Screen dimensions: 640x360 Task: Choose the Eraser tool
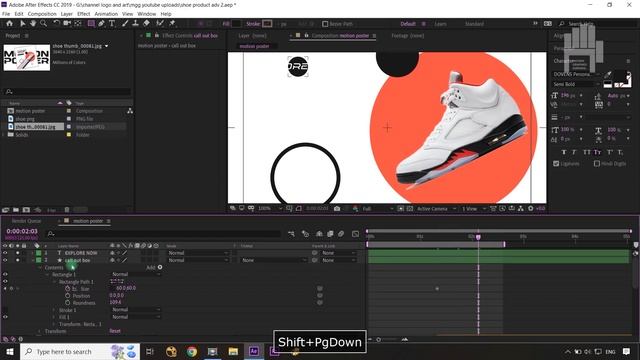tap(146, 24)
